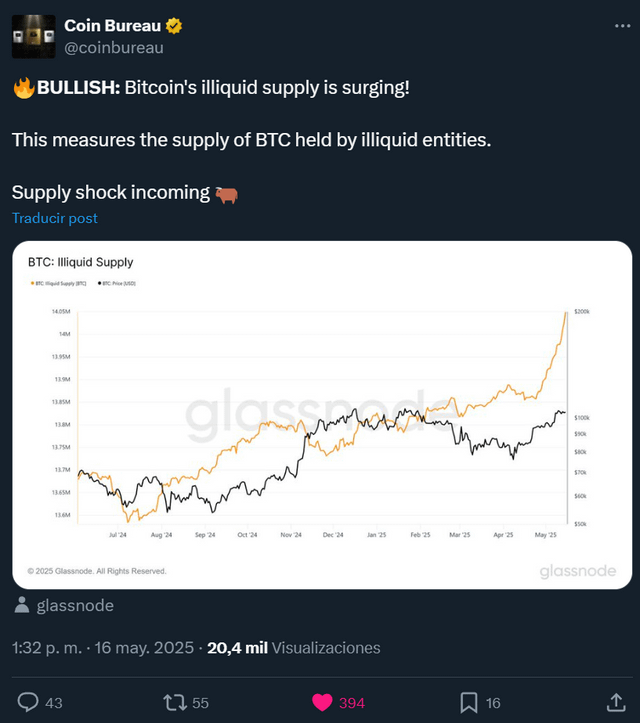Viewport: 640px width, 723px height.
Task: Open the @coinbureau handle
Action: (114, 47)
